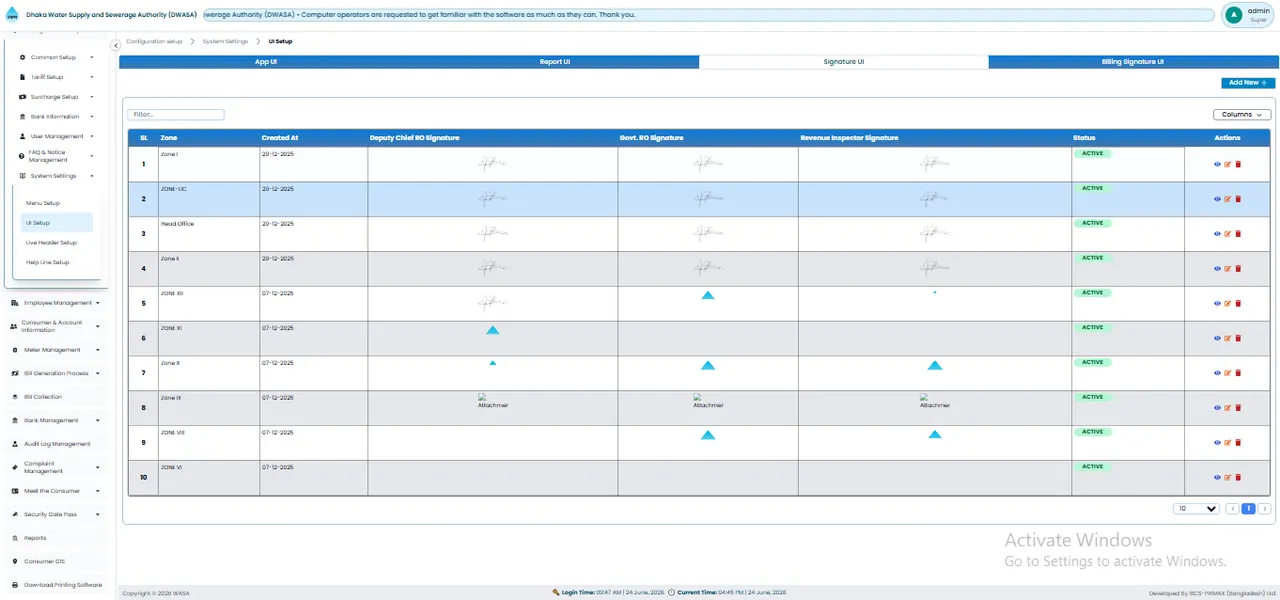Image resolution: width=1280 pixels, height=600 pixels.
Task: Delete the ZONE VI row
Action: [x=1238, y=477]
